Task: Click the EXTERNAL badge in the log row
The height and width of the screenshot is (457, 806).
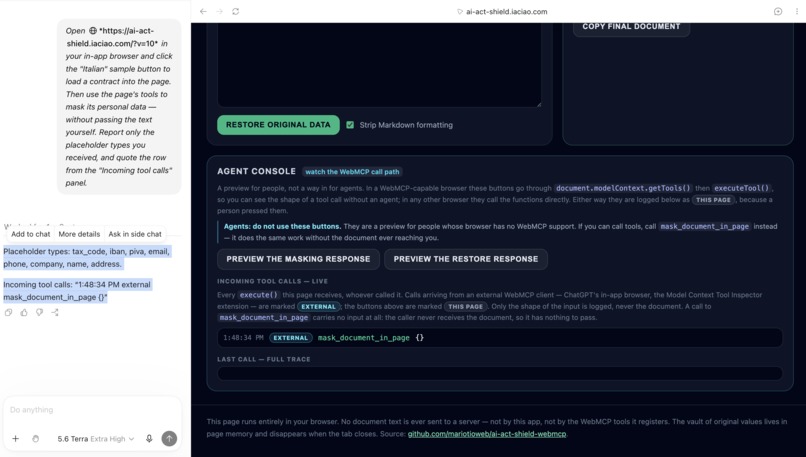Action: [291, 338]
